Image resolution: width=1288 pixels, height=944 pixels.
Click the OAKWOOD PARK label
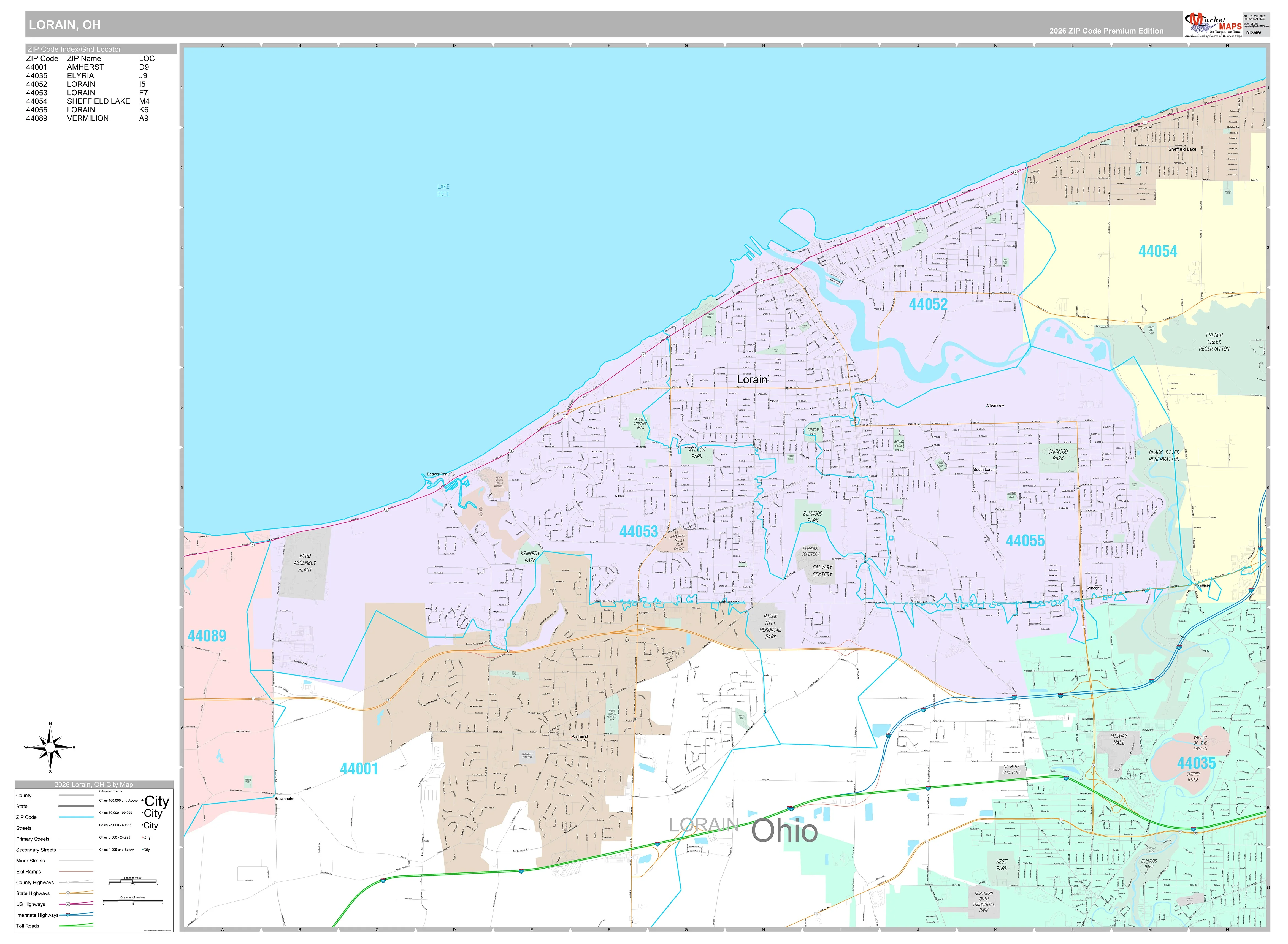1058,455
